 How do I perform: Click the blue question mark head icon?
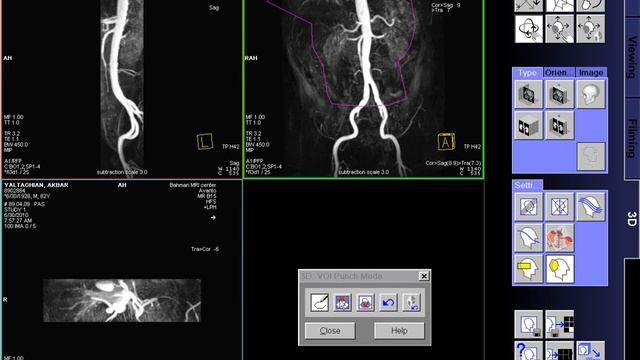pyautogui.click(x=529, y=351)
